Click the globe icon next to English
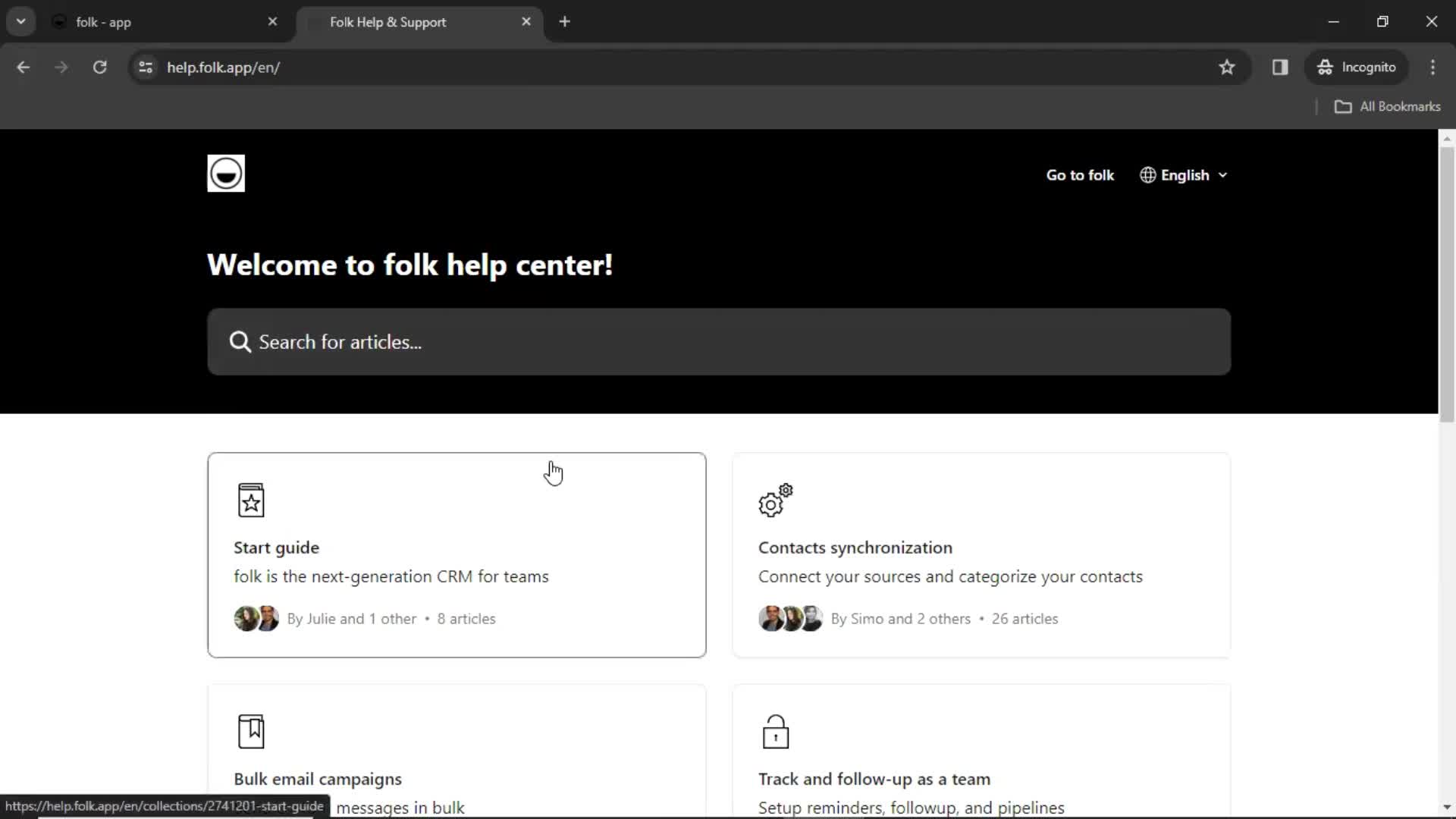1456x819 pixels. pos(1148,175)
